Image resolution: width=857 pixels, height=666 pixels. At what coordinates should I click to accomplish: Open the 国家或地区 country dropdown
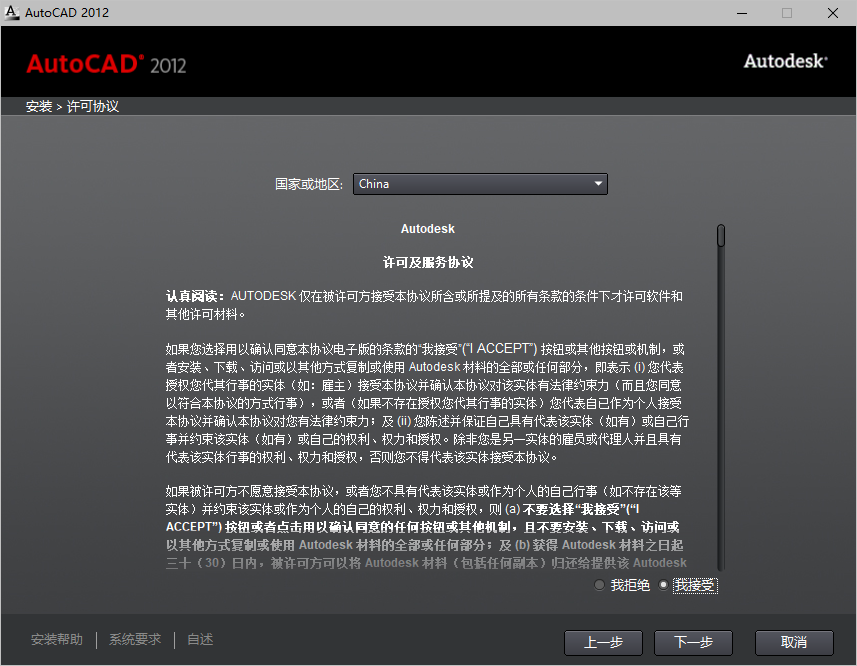[x=480, y=184]
